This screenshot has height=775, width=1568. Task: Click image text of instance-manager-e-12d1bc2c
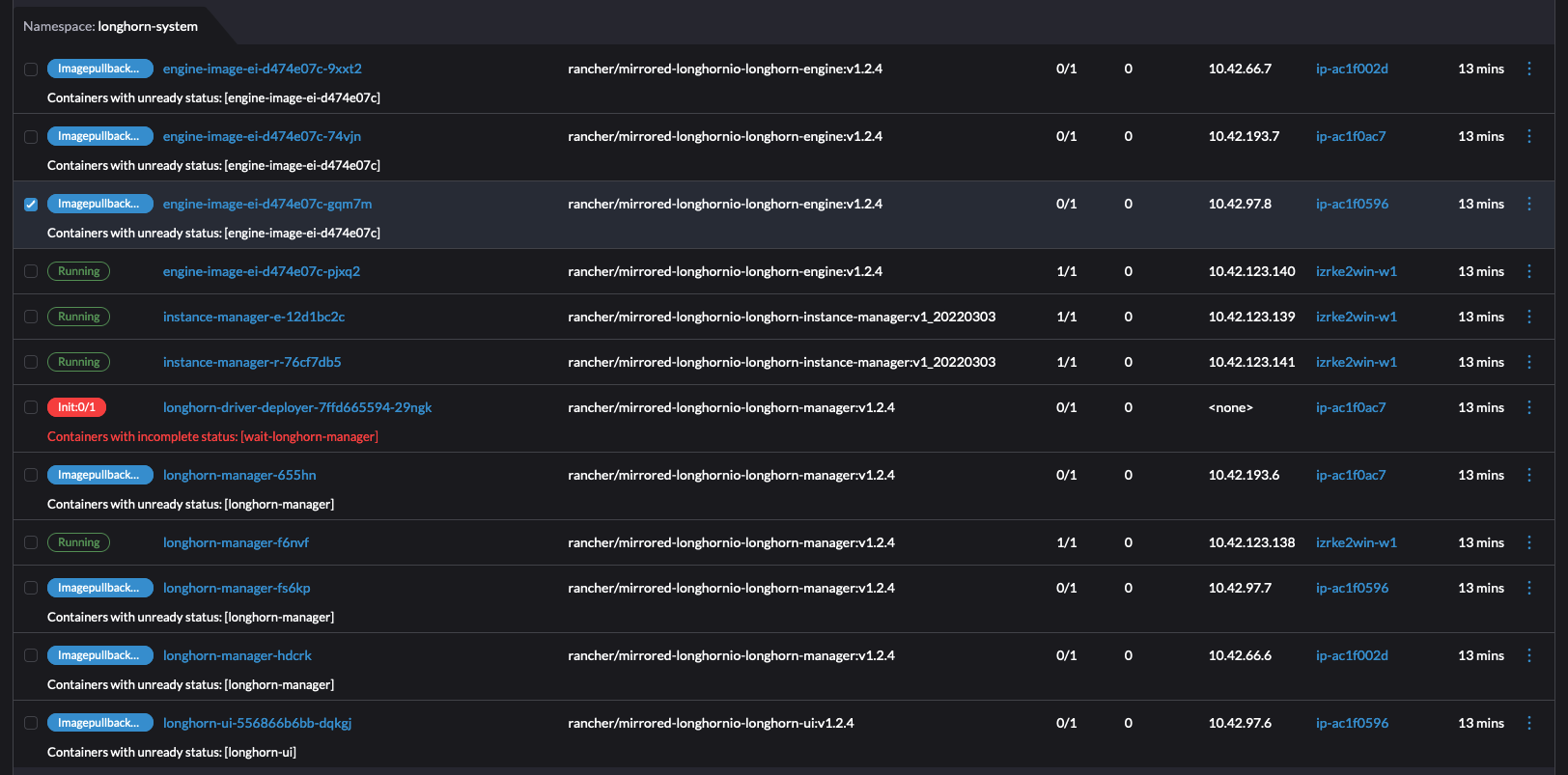click(x=782, y=317)
